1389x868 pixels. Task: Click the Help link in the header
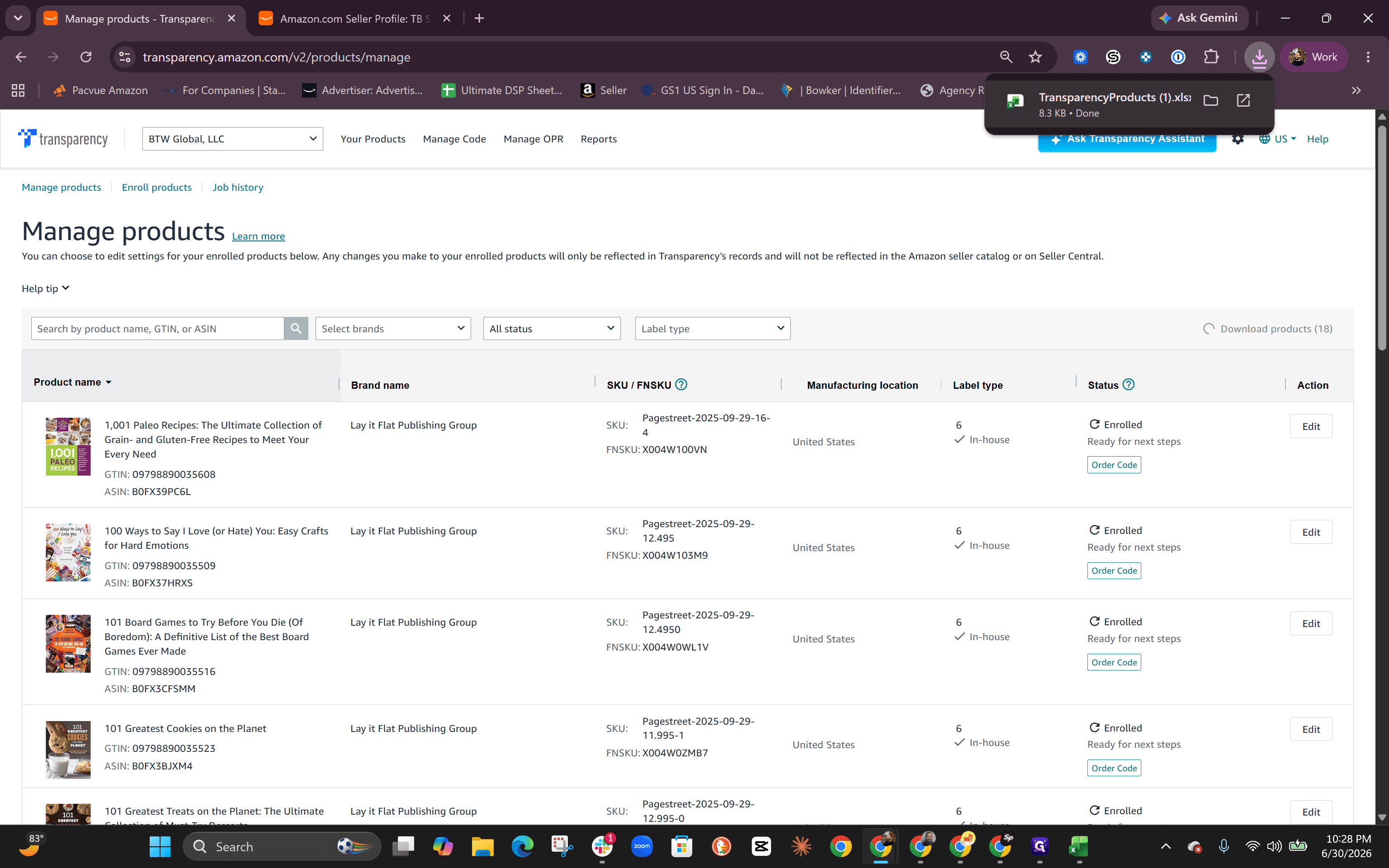pos(1317,139)
